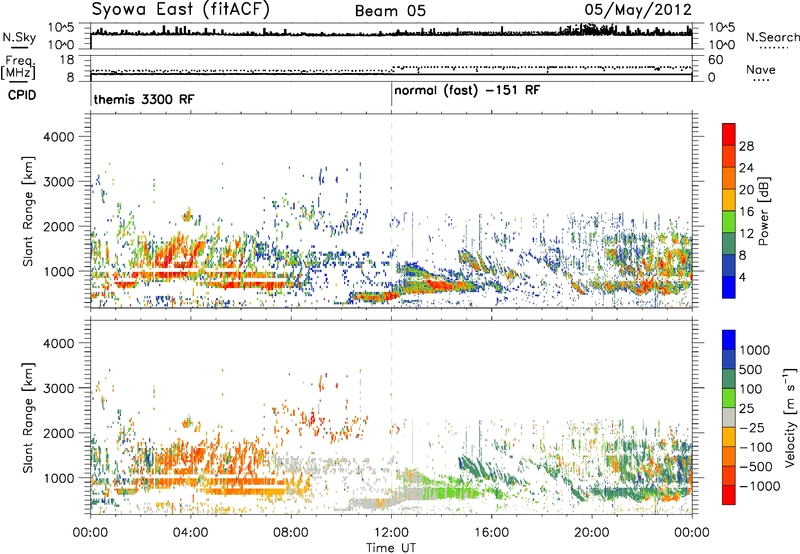Click the blue bottom of power color bar
800x554 pixels.
pos(729,288)
